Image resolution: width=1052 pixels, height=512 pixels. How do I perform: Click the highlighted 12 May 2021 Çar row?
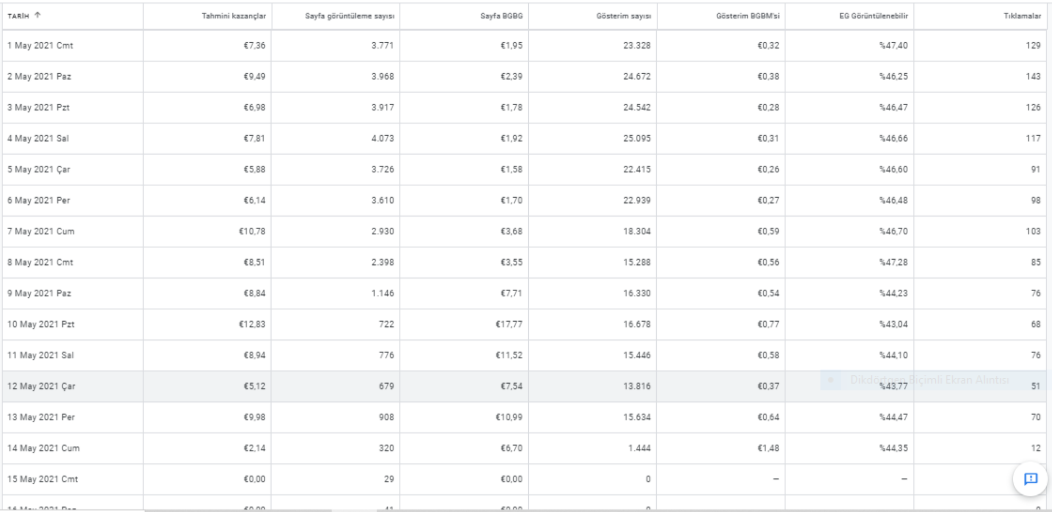(526, 387)
